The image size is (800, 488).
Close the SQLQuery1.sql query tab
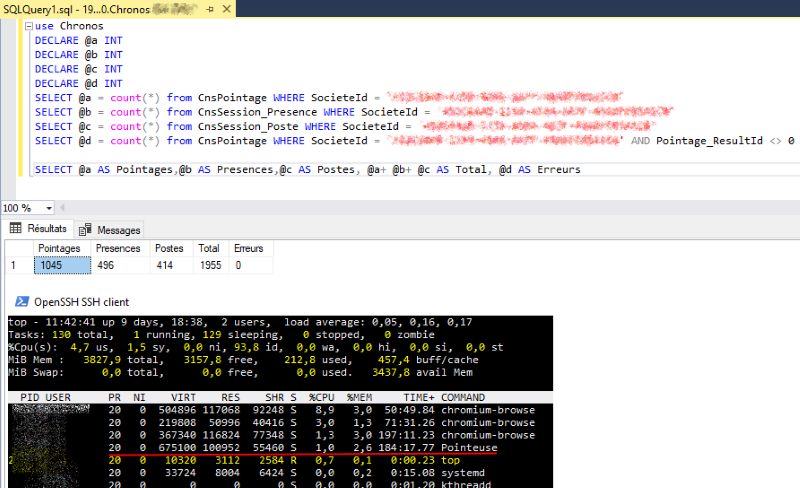click(227, 8)
